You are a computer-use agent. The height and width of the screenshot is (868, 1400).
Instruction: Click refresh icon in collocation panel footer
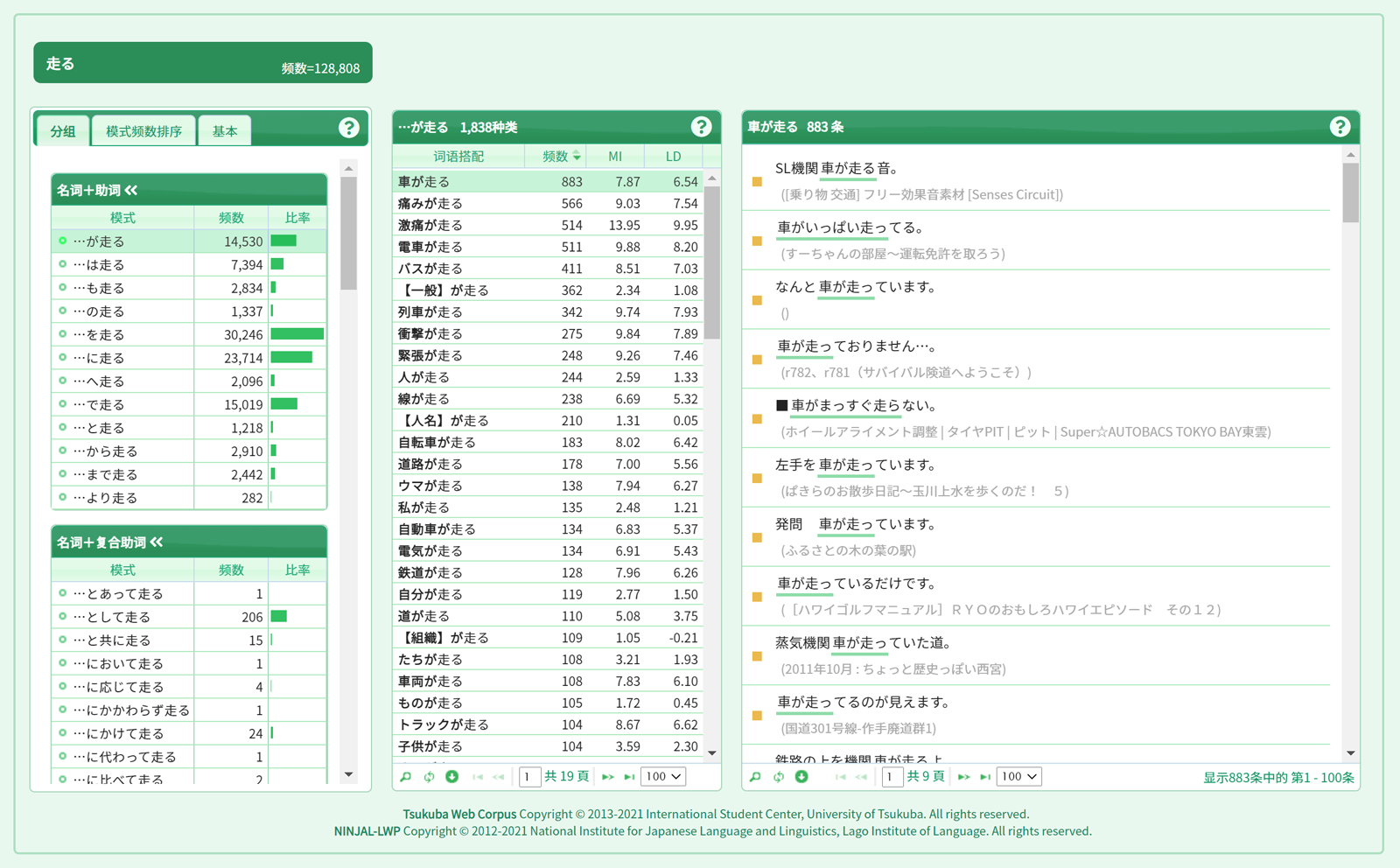(x=429, y=777)
